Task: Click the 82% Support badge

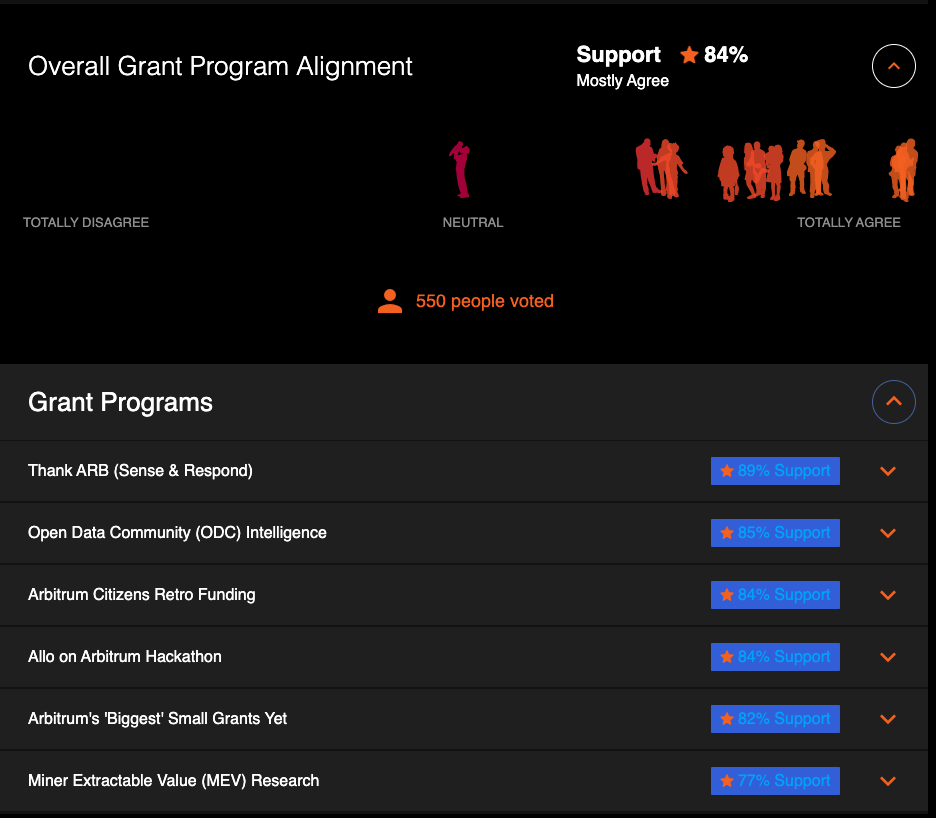Action: pyautogui.click(x=775, y=719)
